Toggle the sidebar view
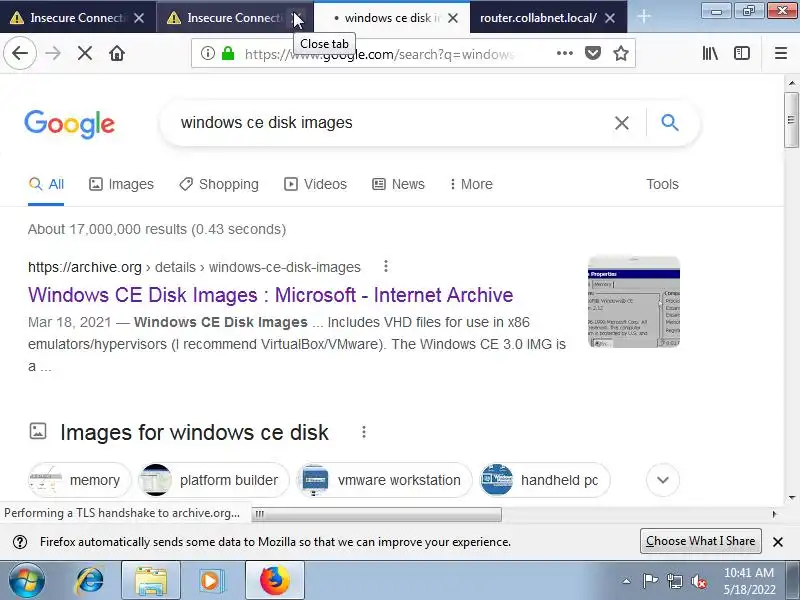The width and height of the screenshot is (800, 600). point(741,53)
